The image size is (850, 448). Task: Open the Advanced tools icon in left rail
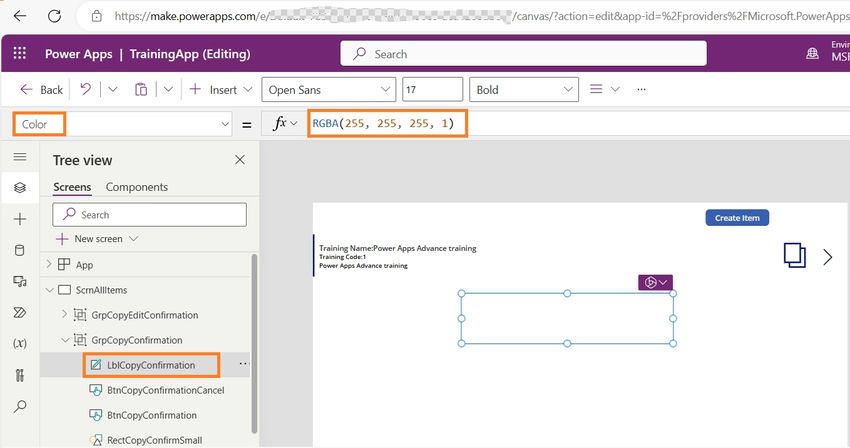coord(20,375)
